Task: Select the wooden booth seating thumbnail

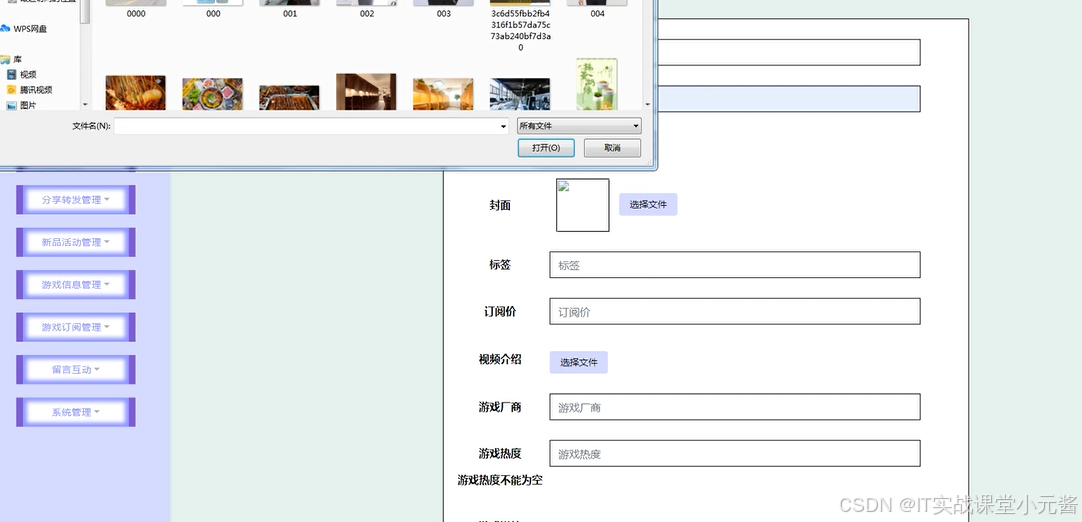Action: (x=443, y=94)
